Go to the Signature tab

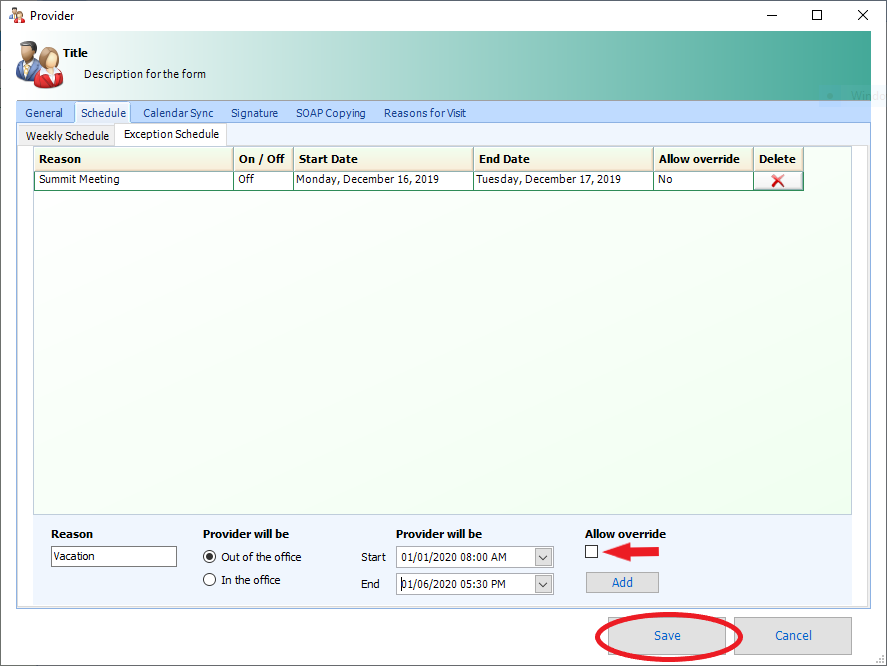[x=254, y=113]
